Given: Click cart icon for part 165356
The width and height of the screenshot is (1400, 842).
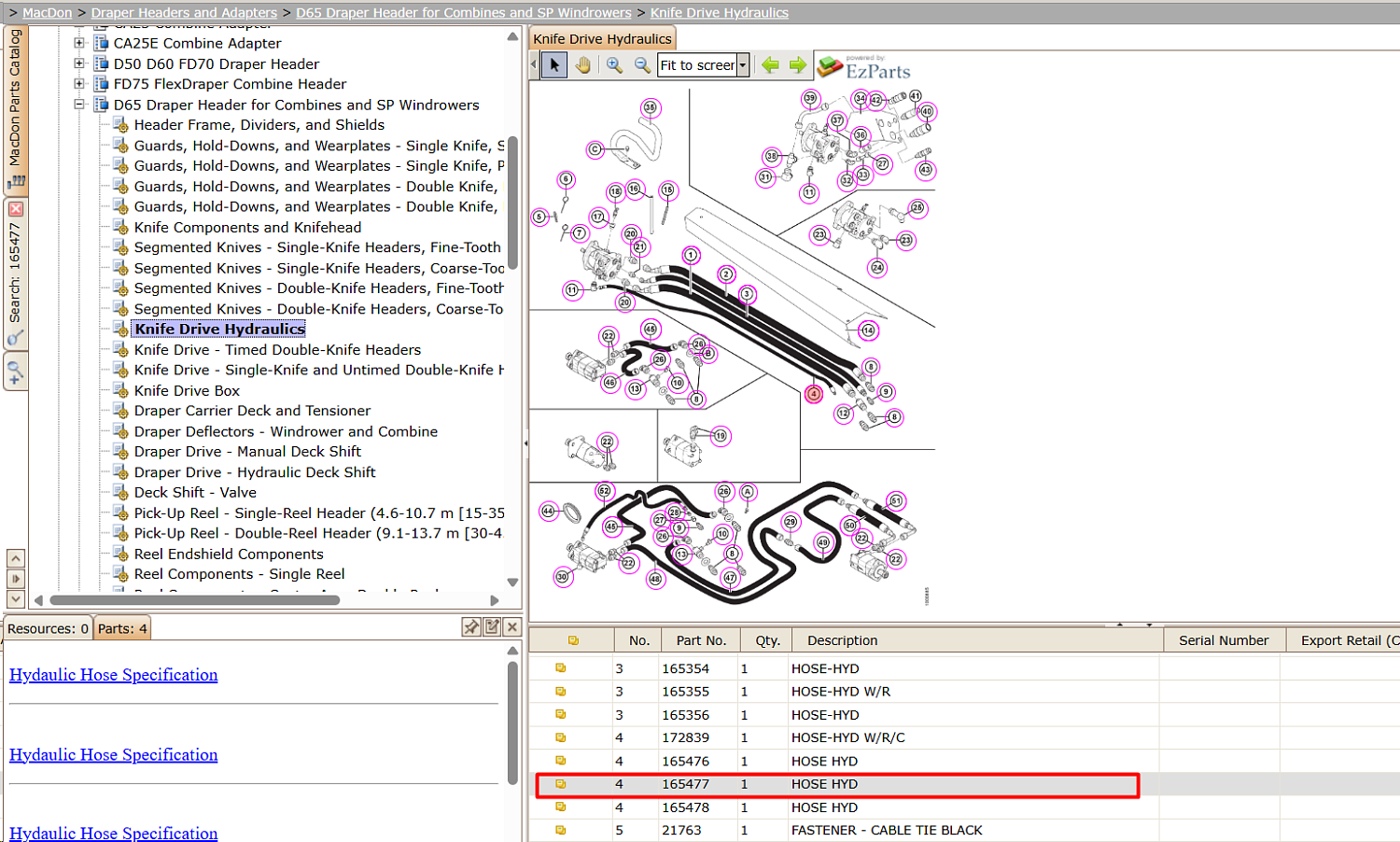Looking at the screenshot, I should (x=561, y=715).
